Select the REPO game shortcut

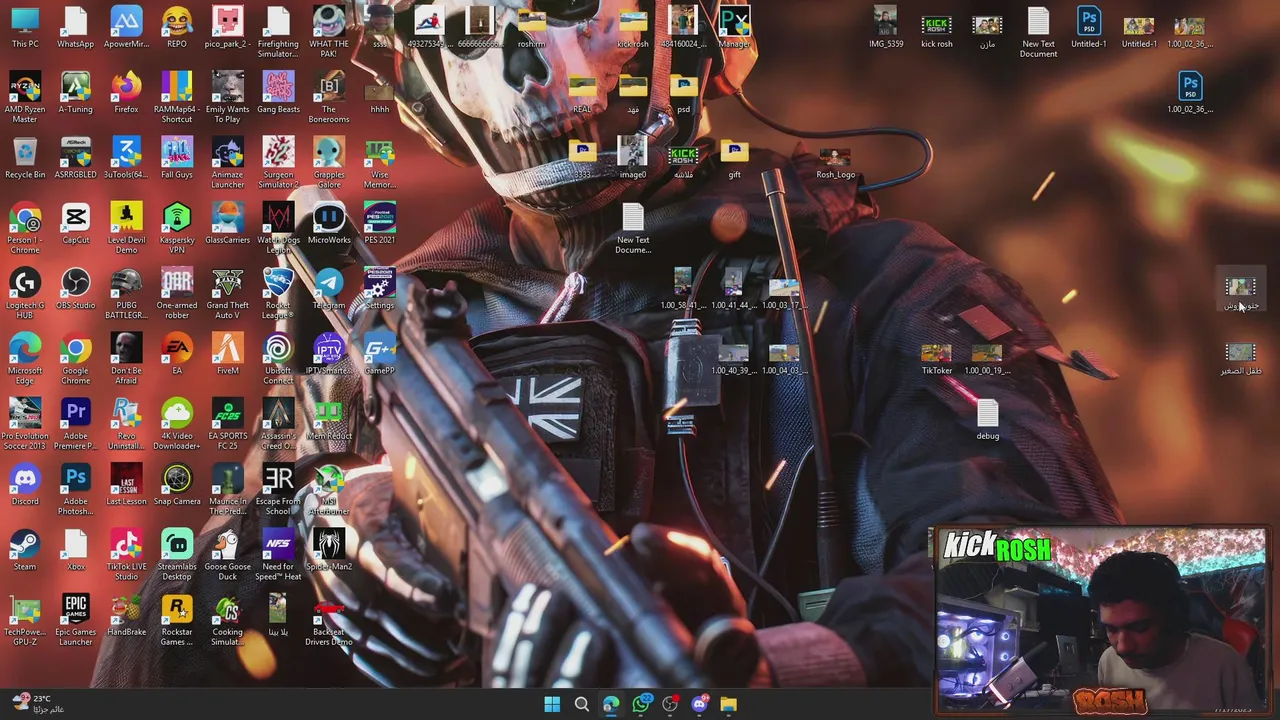177,28
